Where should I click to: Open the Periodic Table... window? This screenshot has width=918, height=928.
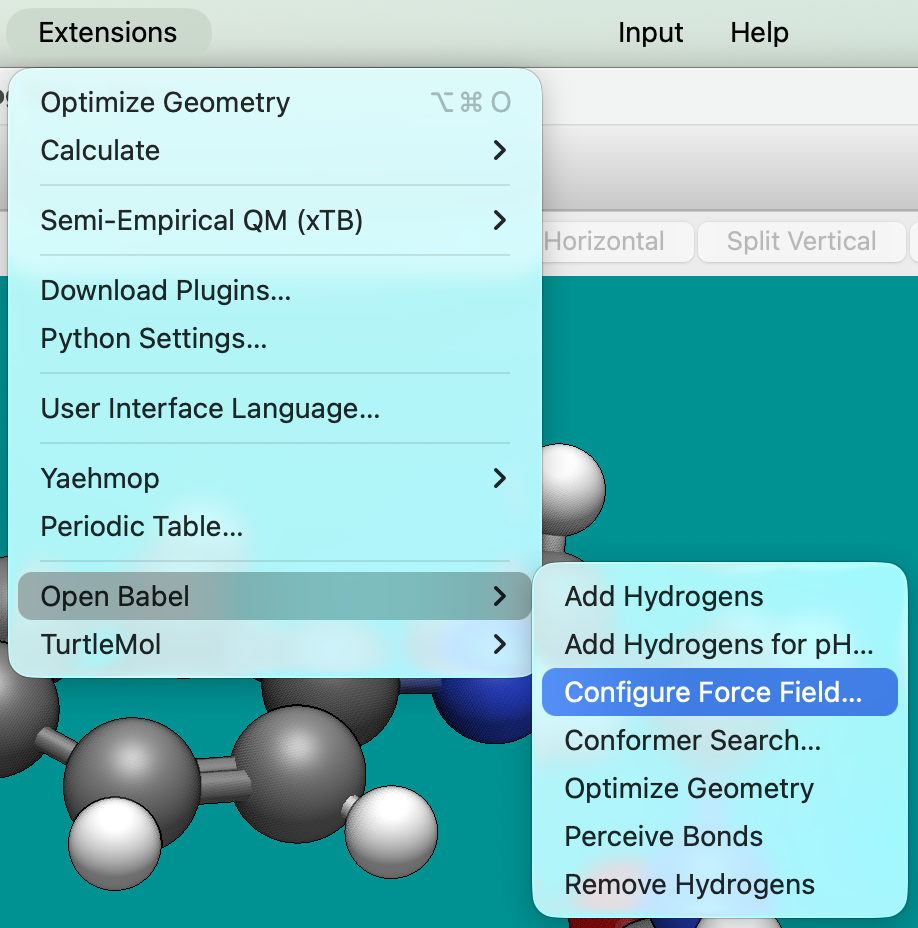click(x=141, y=526)
